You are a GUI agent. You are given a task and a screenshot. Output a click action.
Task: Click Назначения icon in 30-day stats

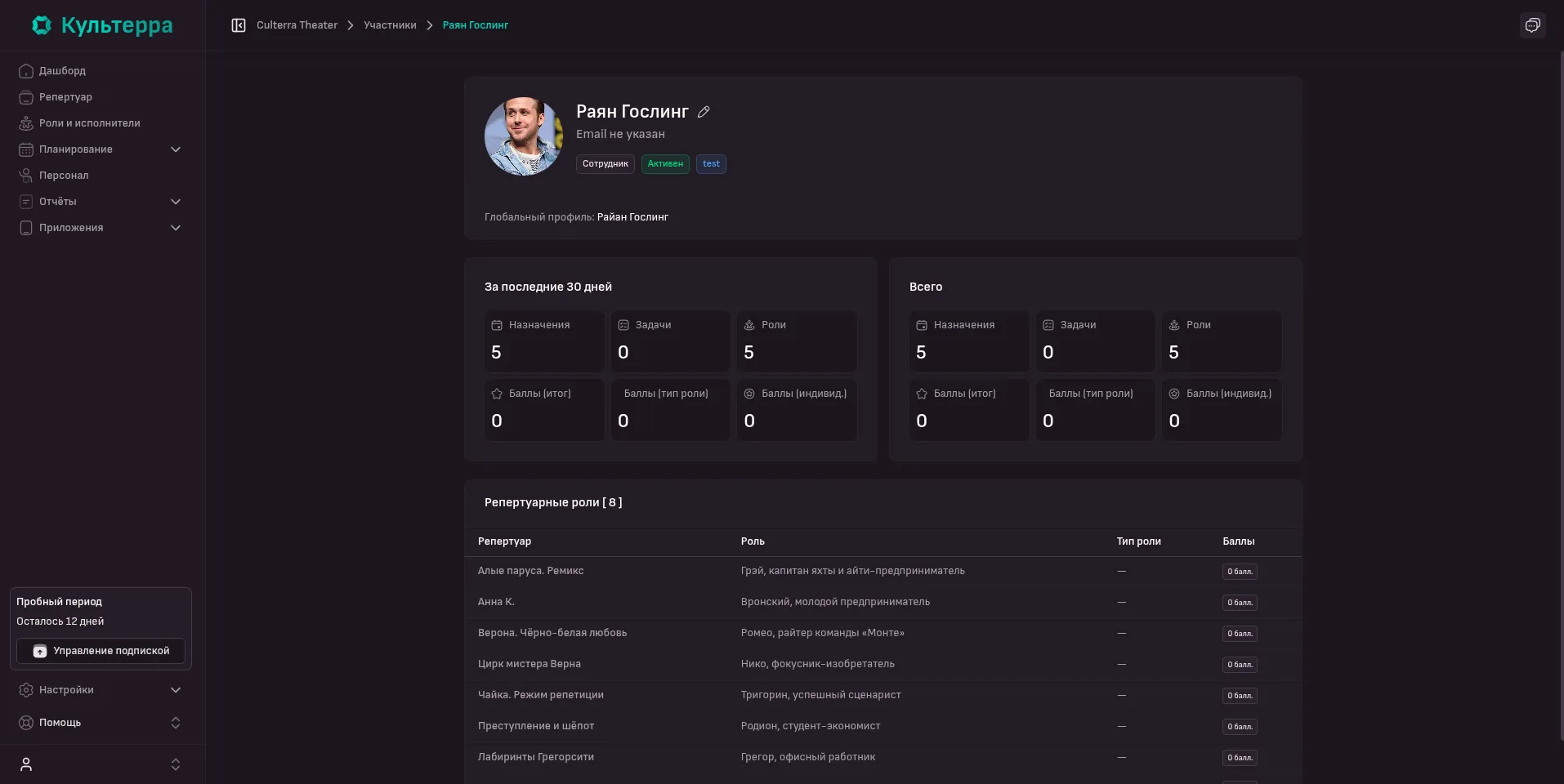pos(497,325)
